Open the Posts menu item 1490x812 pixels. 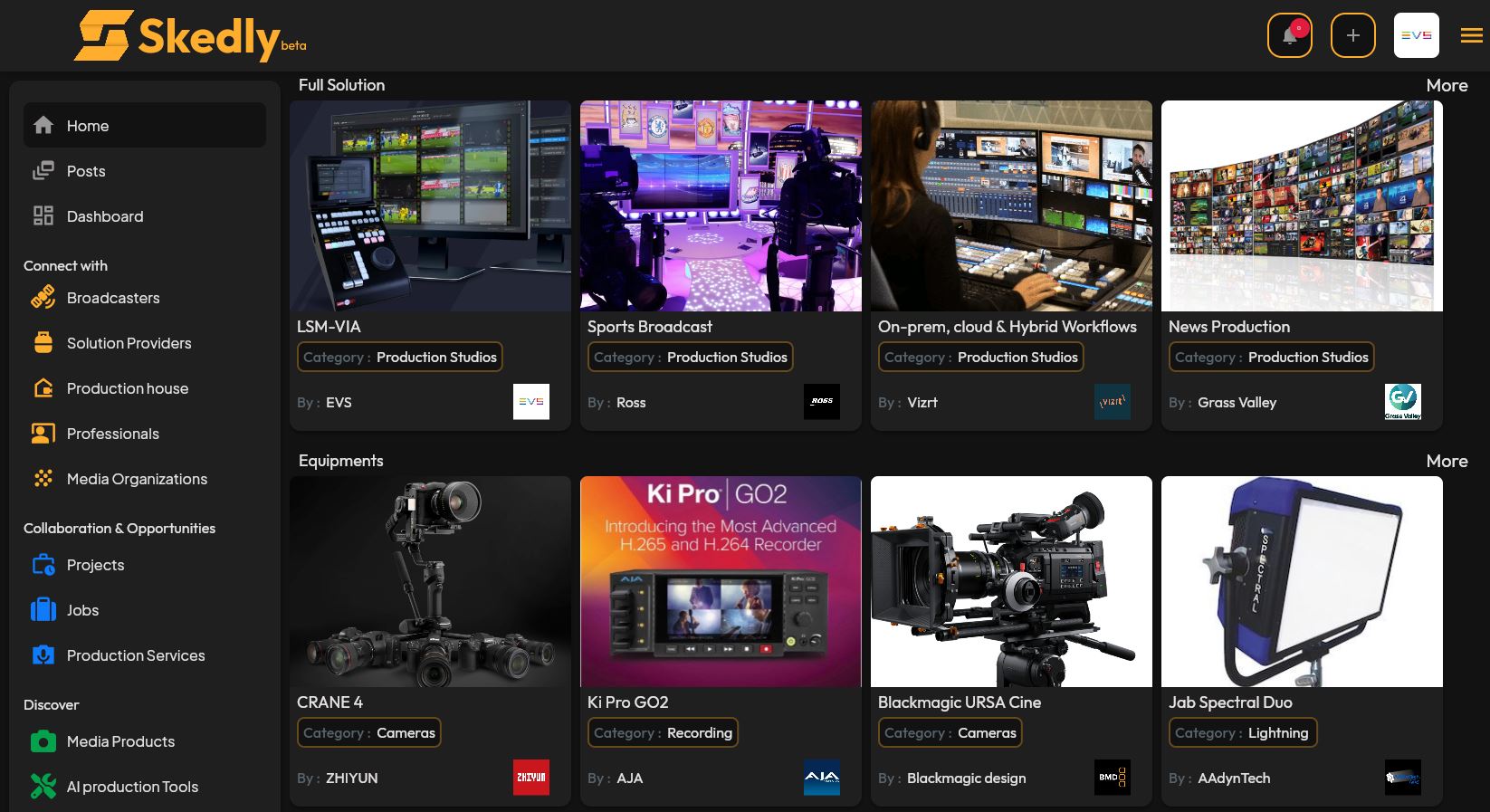(x=86, y=171)
